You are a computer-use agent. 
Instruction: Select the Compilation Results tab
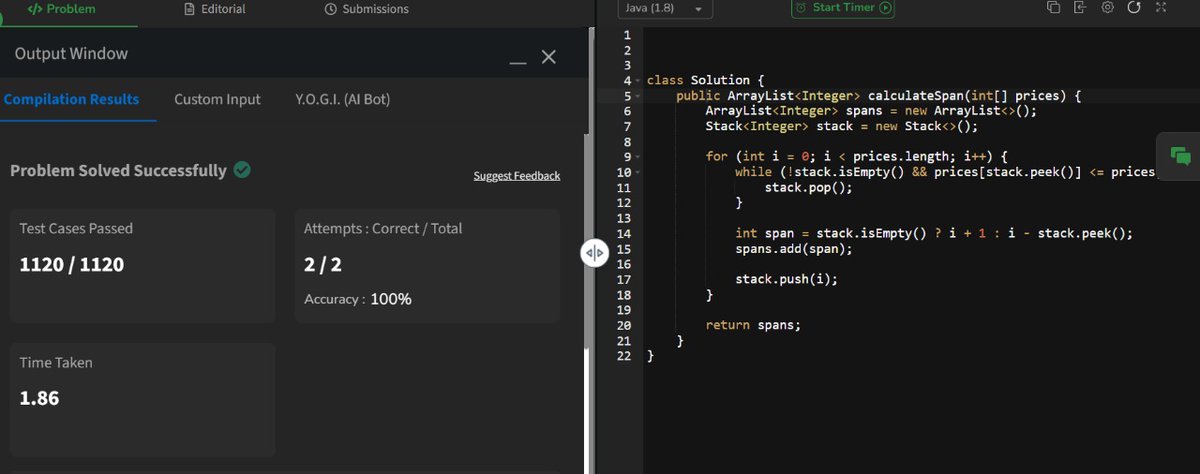71,99
